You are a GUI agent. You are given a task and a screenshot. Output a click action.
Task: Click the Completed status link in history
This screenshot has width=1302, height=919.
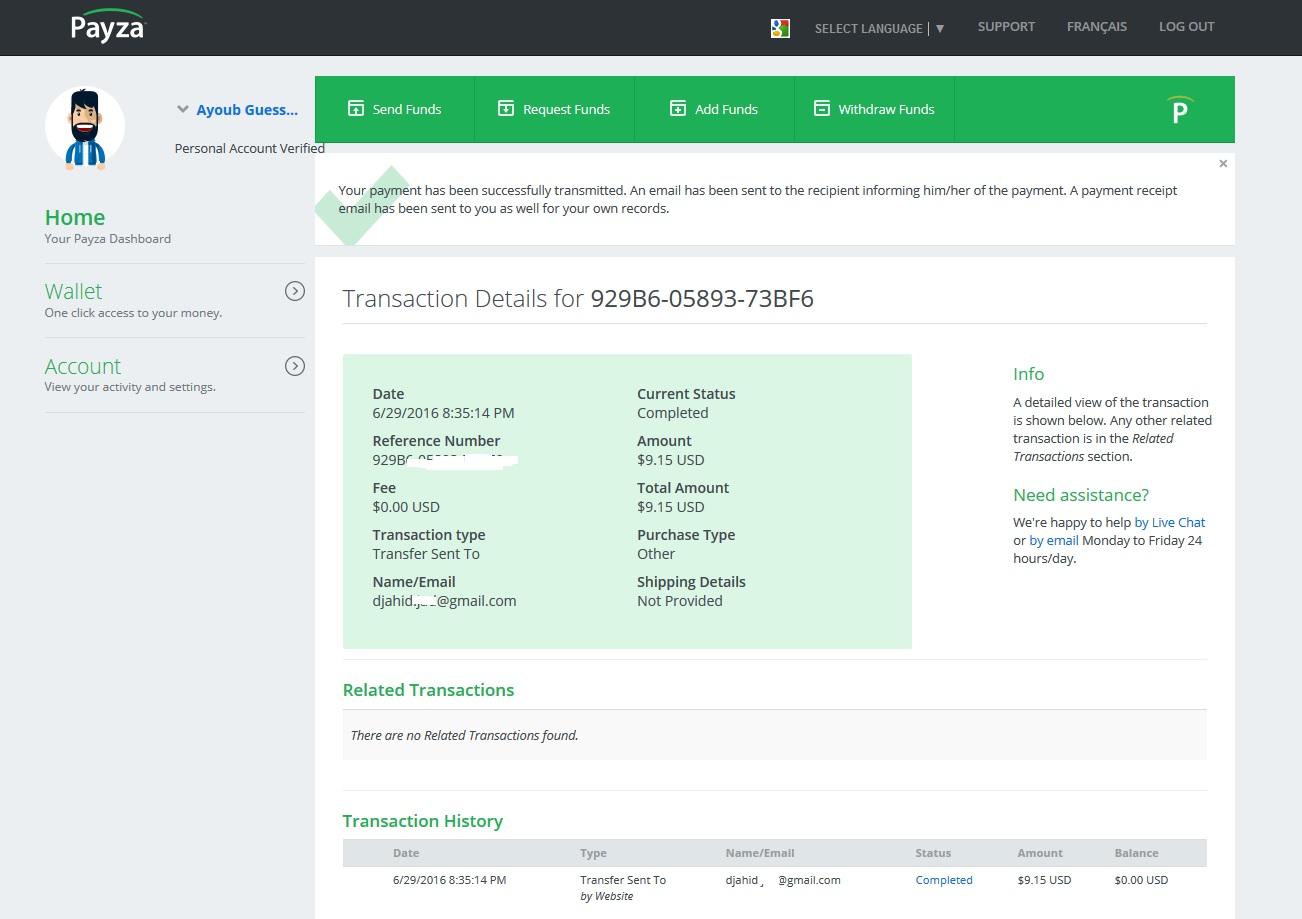944,880
